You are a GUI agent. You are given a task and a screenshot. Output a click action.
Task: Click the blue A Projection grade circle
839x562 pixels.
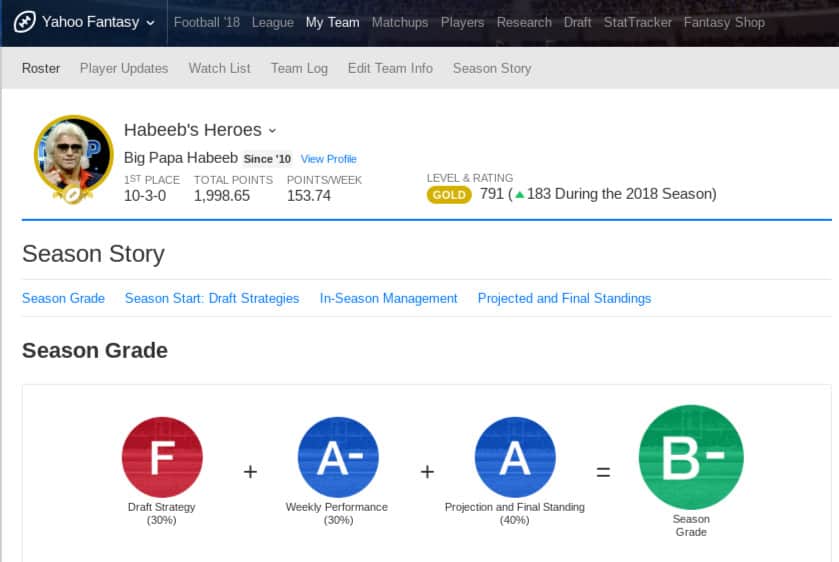point(514,457)
